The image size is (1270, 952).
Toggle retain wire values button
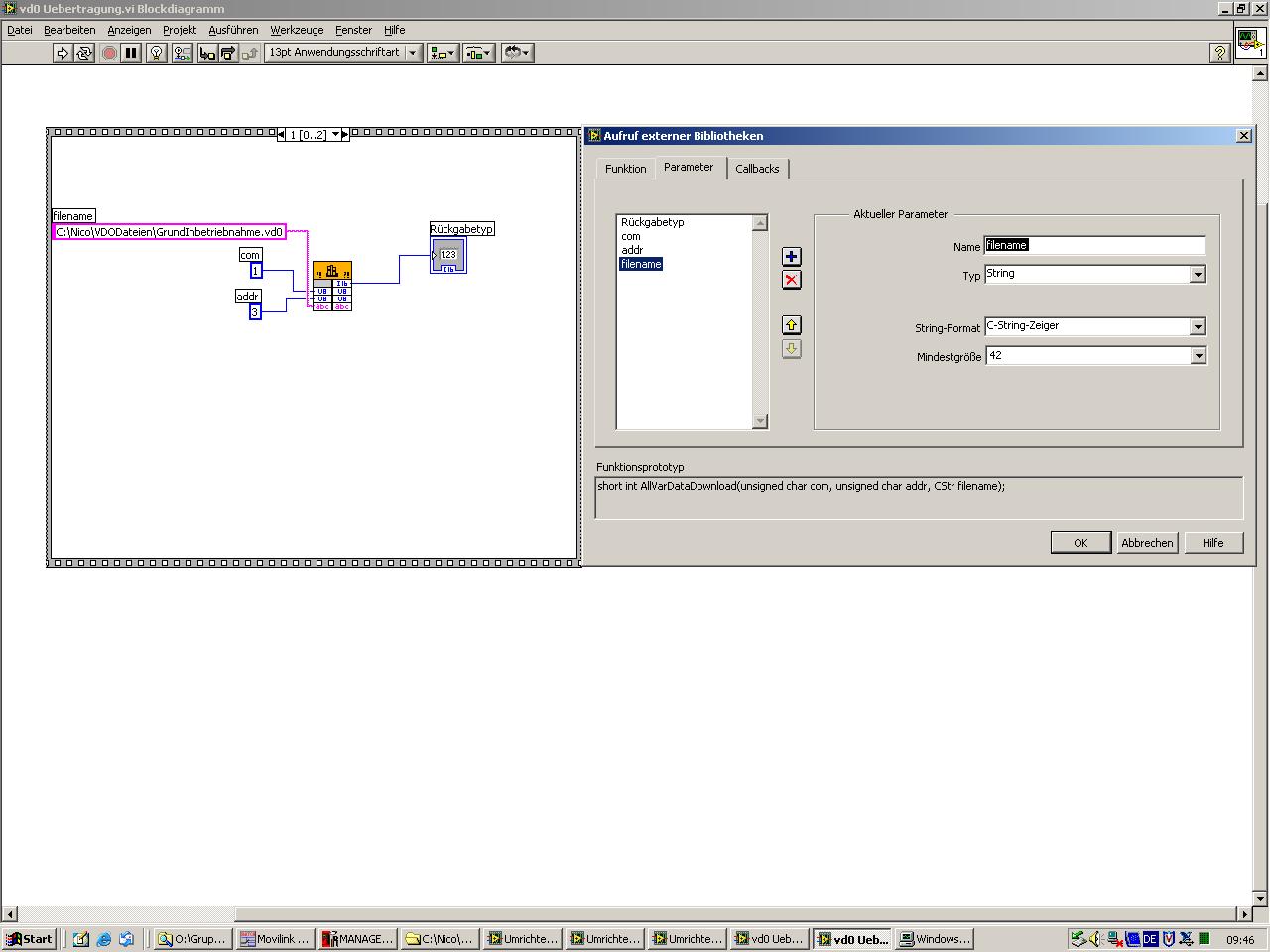click(x=182, y=53)
